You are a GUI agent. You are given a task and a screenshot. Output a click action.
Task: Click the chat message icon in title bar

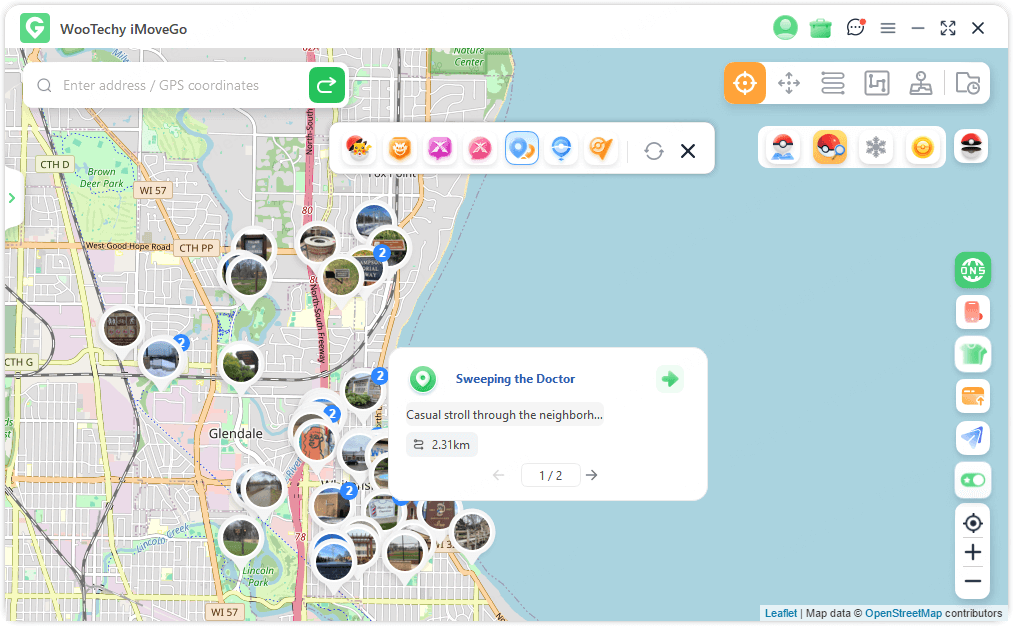(855, 28)
